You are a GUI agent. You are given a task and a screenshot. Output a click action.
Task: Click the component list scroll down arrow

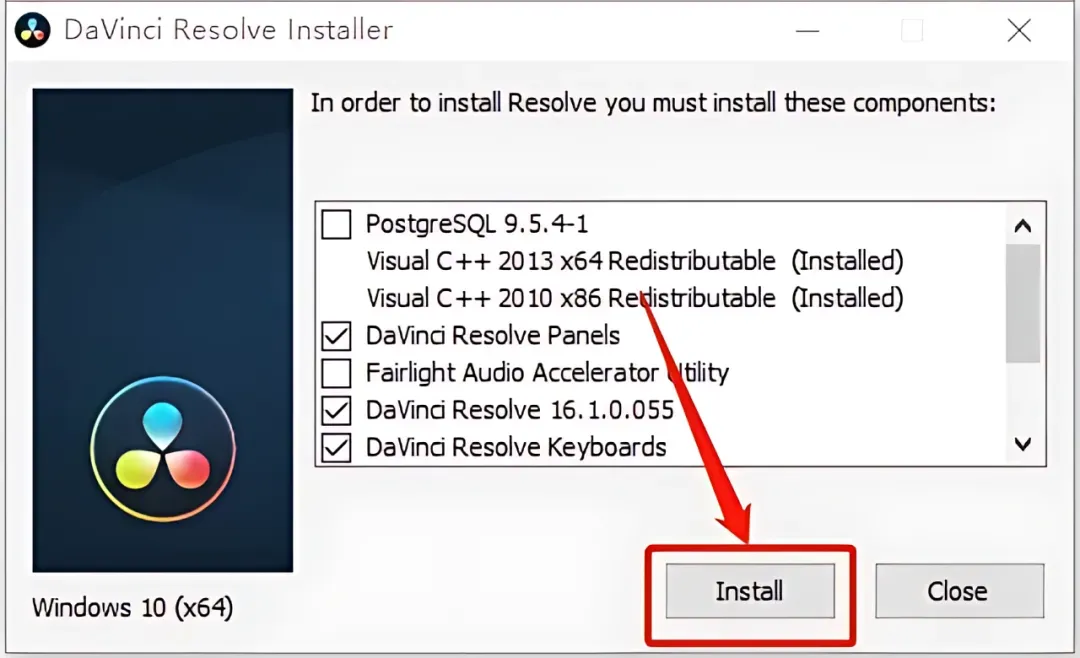(1023, 444)
